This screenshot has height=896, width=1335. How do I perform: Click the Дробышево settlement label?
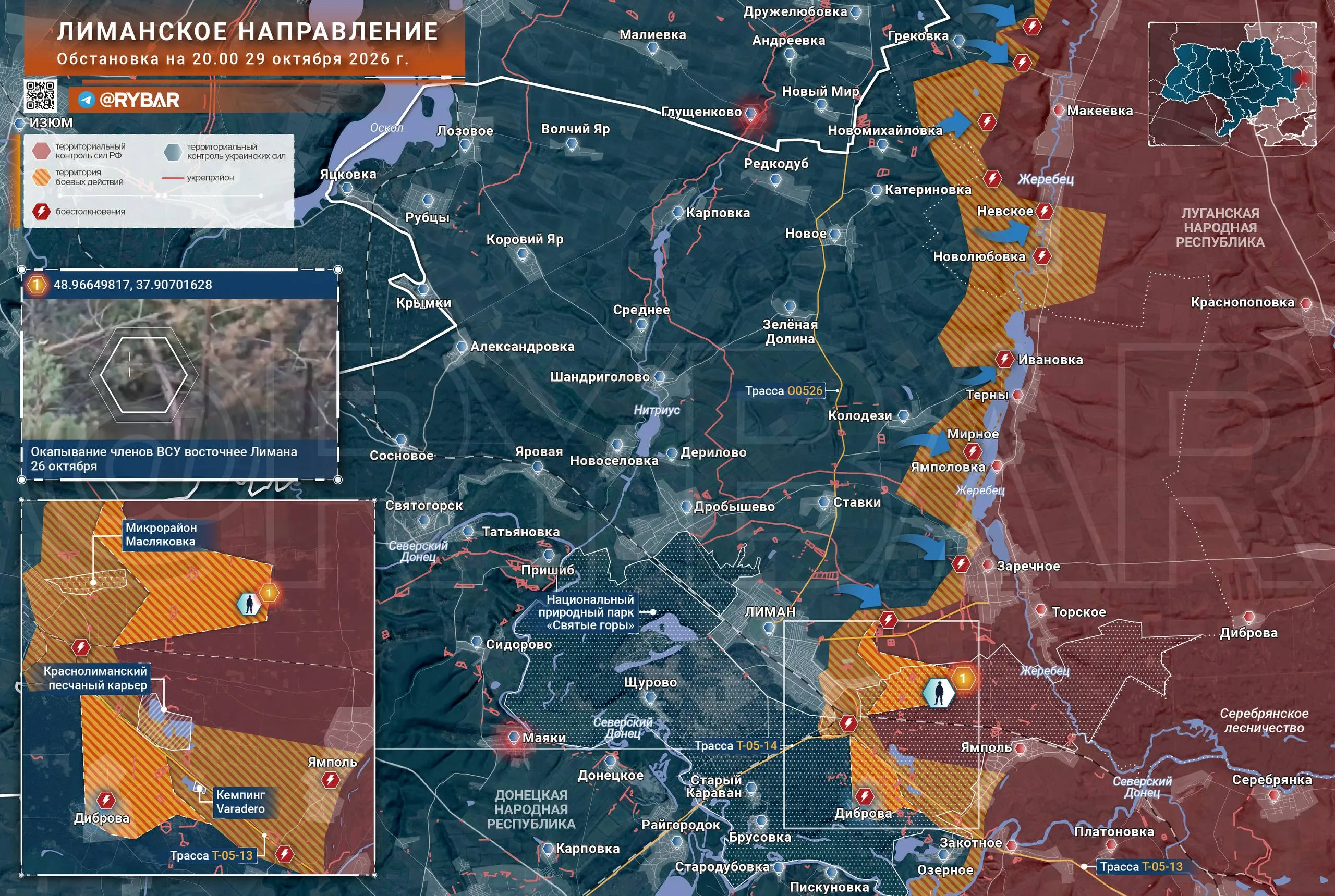pyautogui.click(x=734, y=507)
